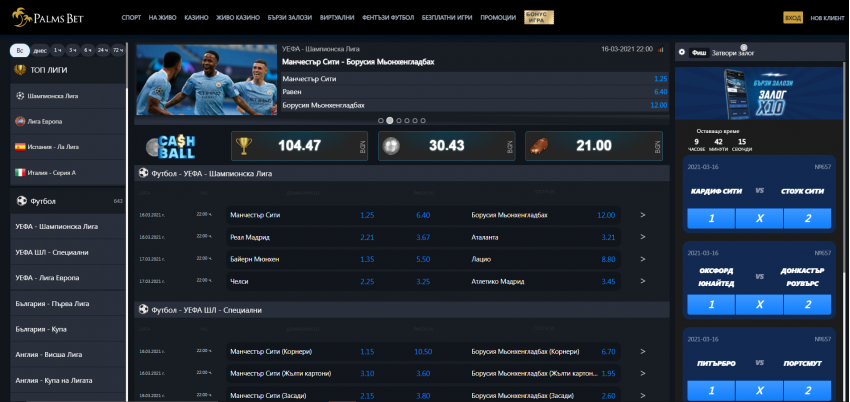Click the bronze car jackpot 21.00
850x402 pixels.
593,146
